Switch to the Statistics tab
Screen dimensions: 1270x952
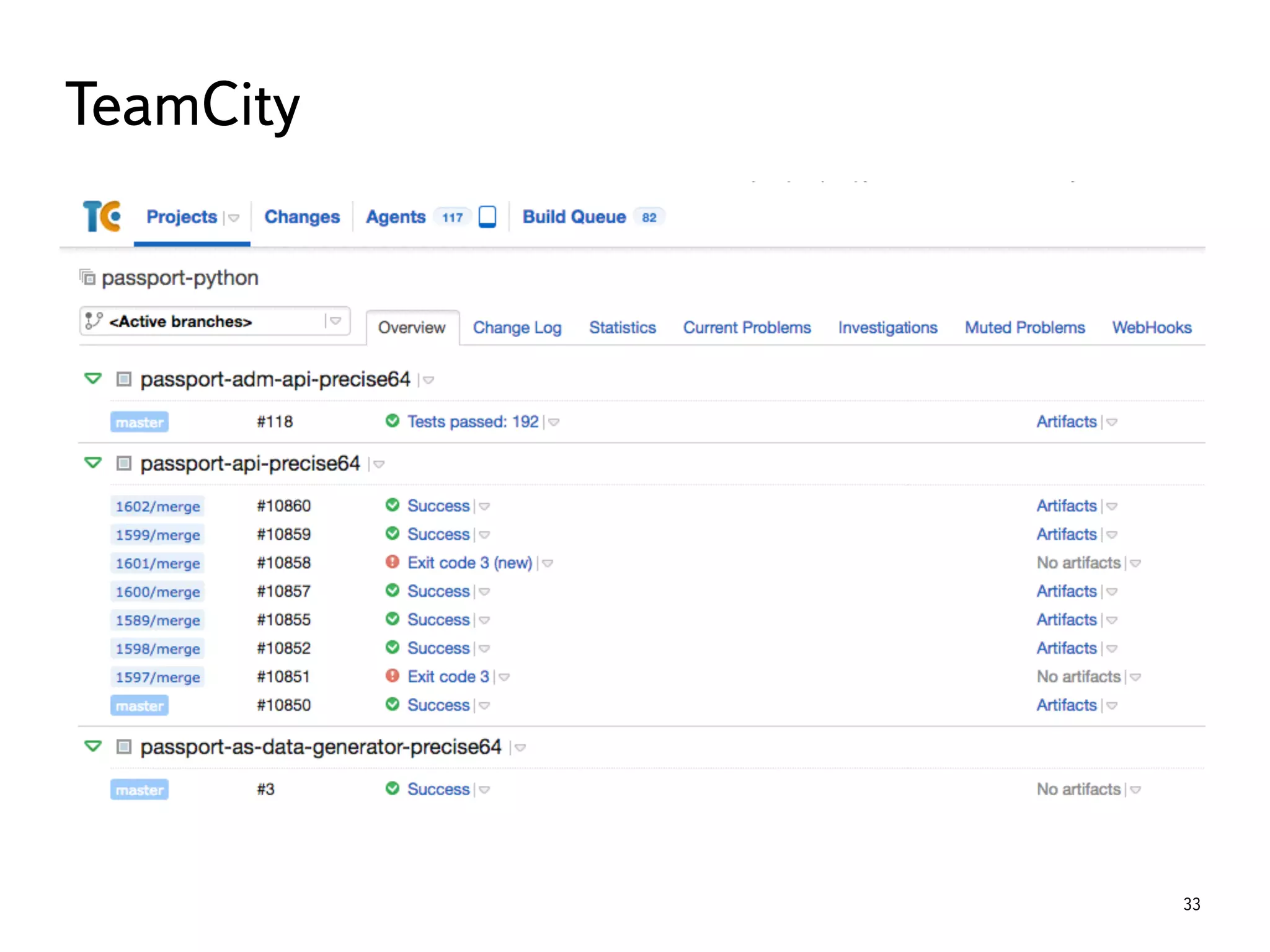click(x=623, y=327)
